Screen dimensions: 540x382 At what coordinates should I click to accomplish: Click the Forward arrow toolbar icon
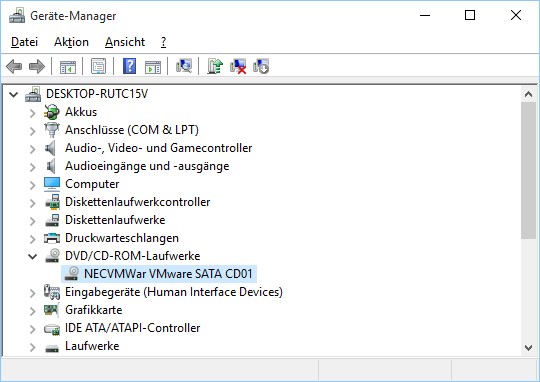click(37, 66)
